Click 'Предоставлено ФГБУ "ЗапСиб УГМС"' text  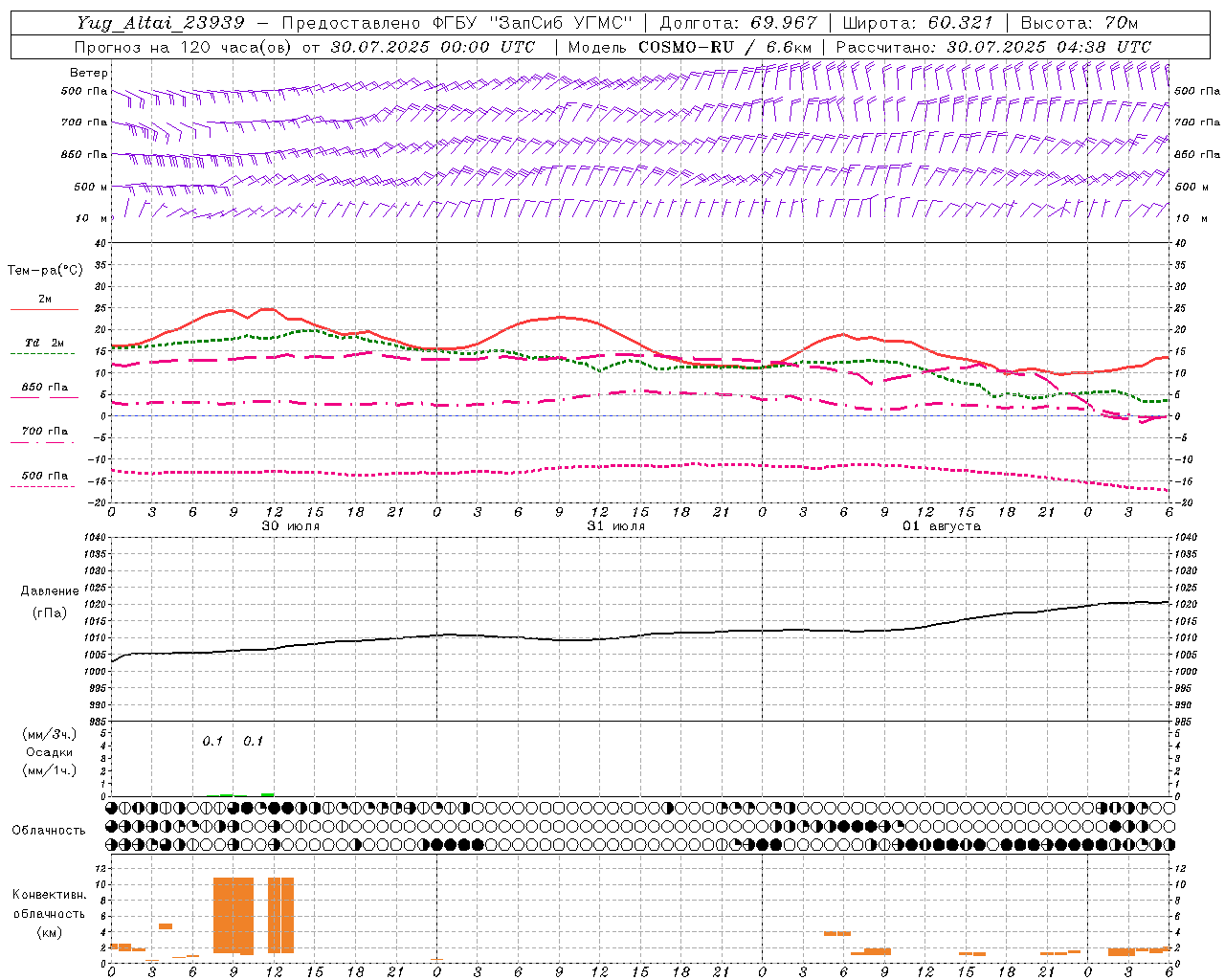[457, 23]
